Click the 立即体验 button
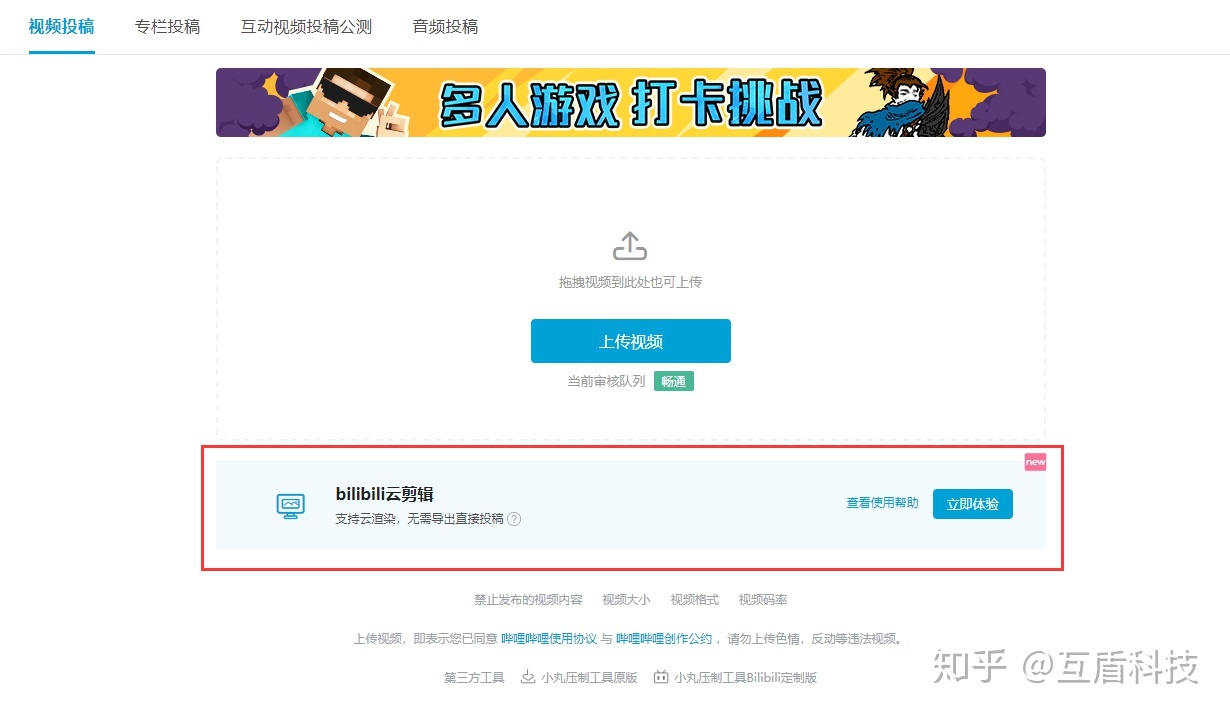 pos(973,504)
